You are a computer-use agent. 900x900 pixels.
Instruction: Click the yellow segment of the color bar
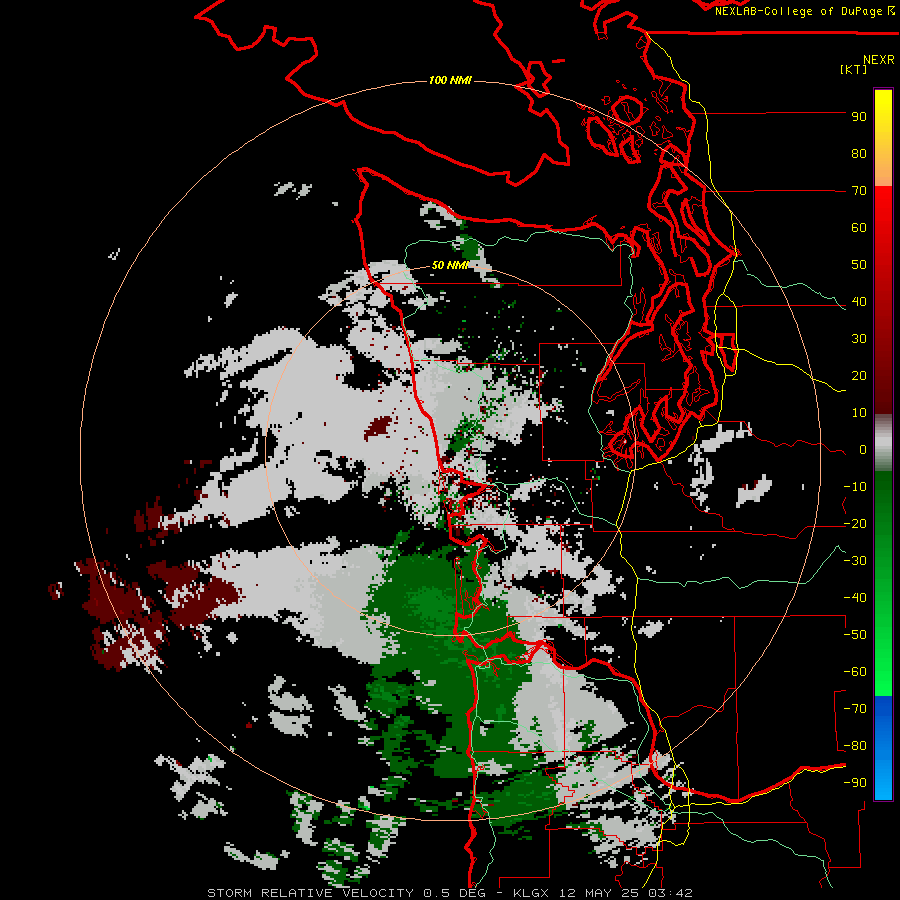[x=883, y=138]
